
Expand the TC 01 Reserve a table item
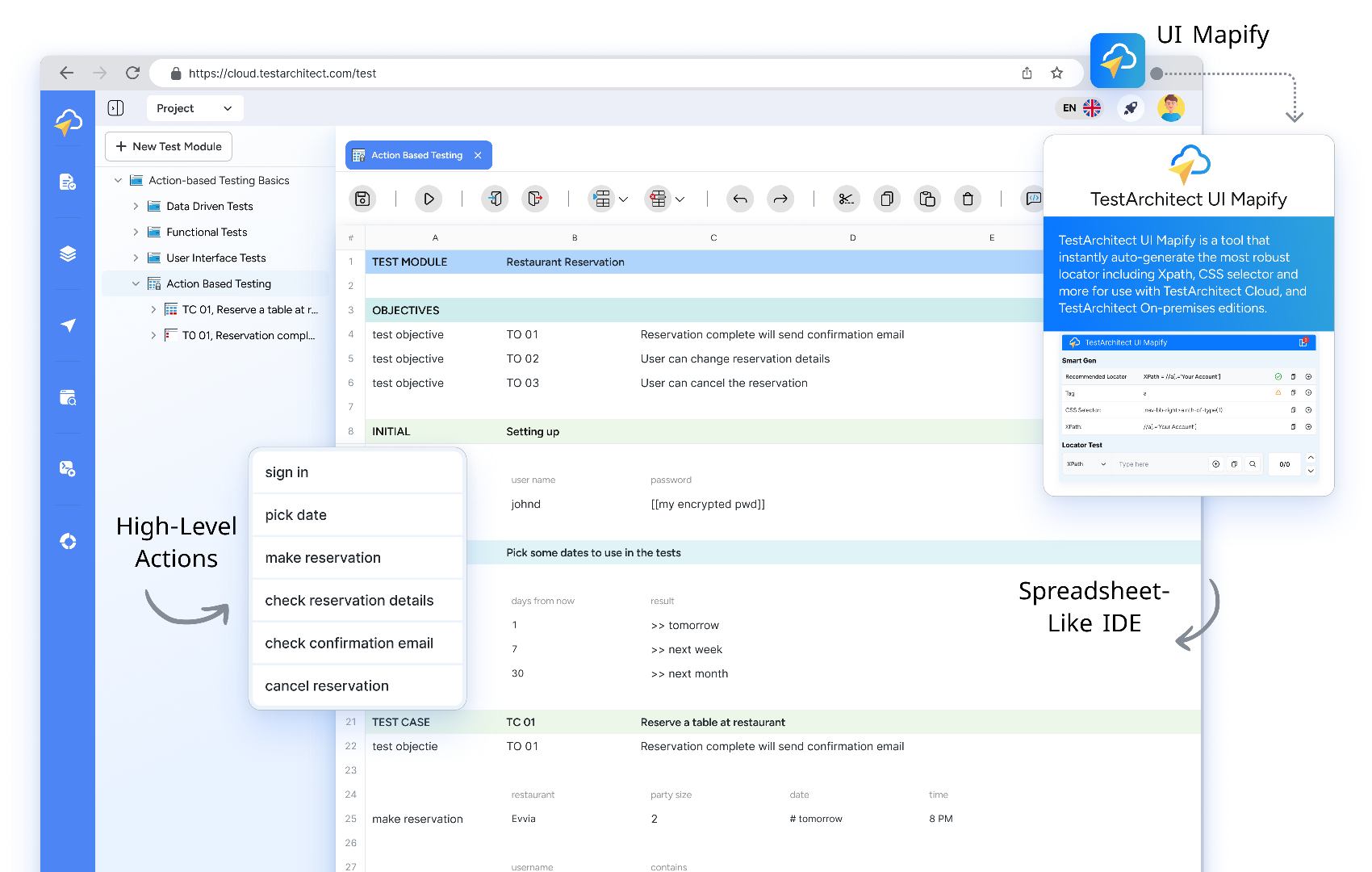(153, 310)
